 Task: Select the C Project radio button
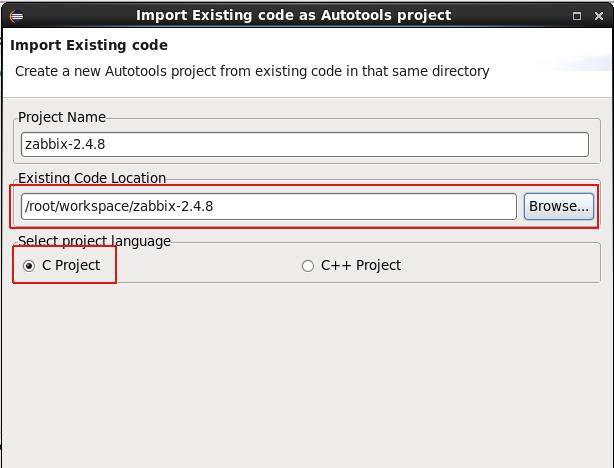[29, 265]
